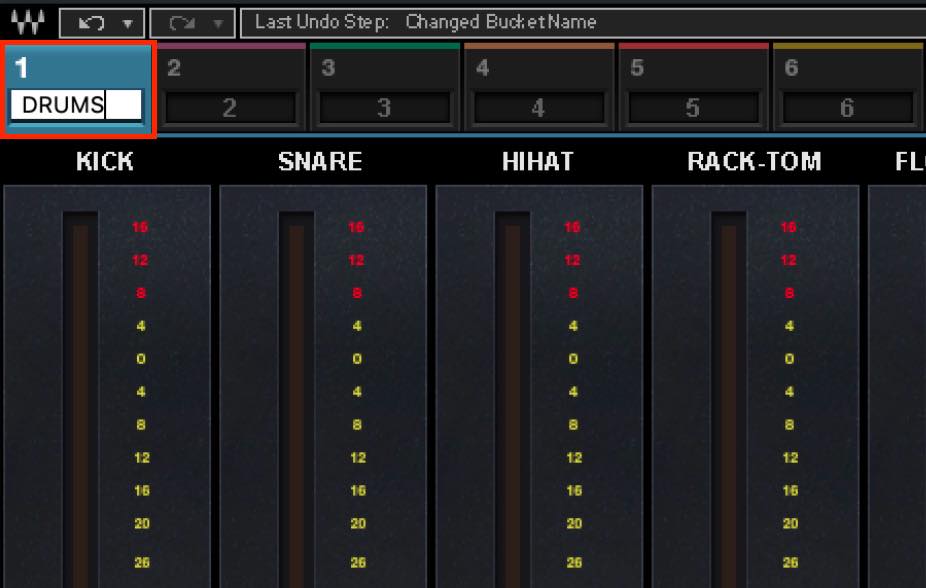Click the KICK channel label

(105, 161)
